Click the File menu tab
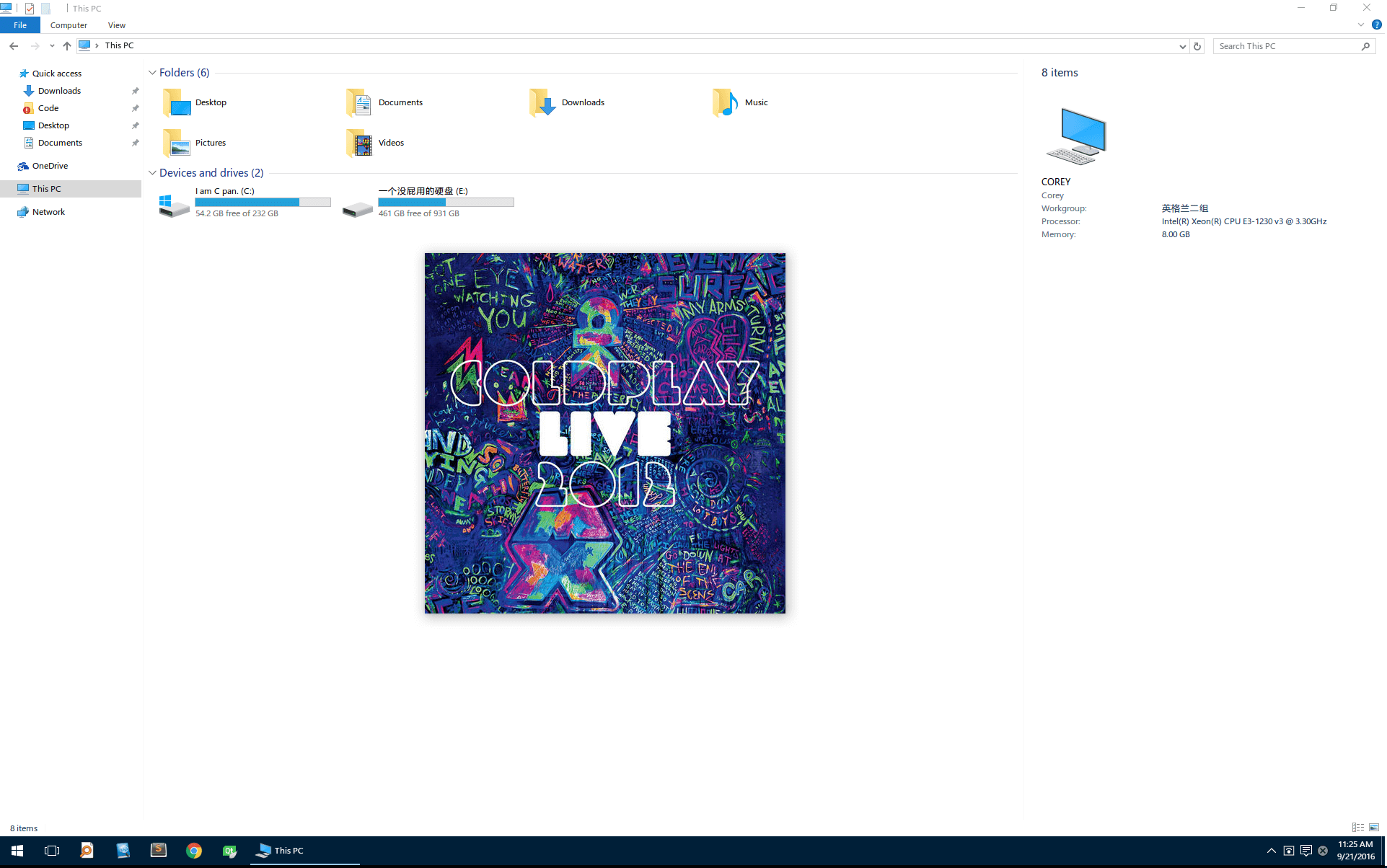 [x=20, y=25]
